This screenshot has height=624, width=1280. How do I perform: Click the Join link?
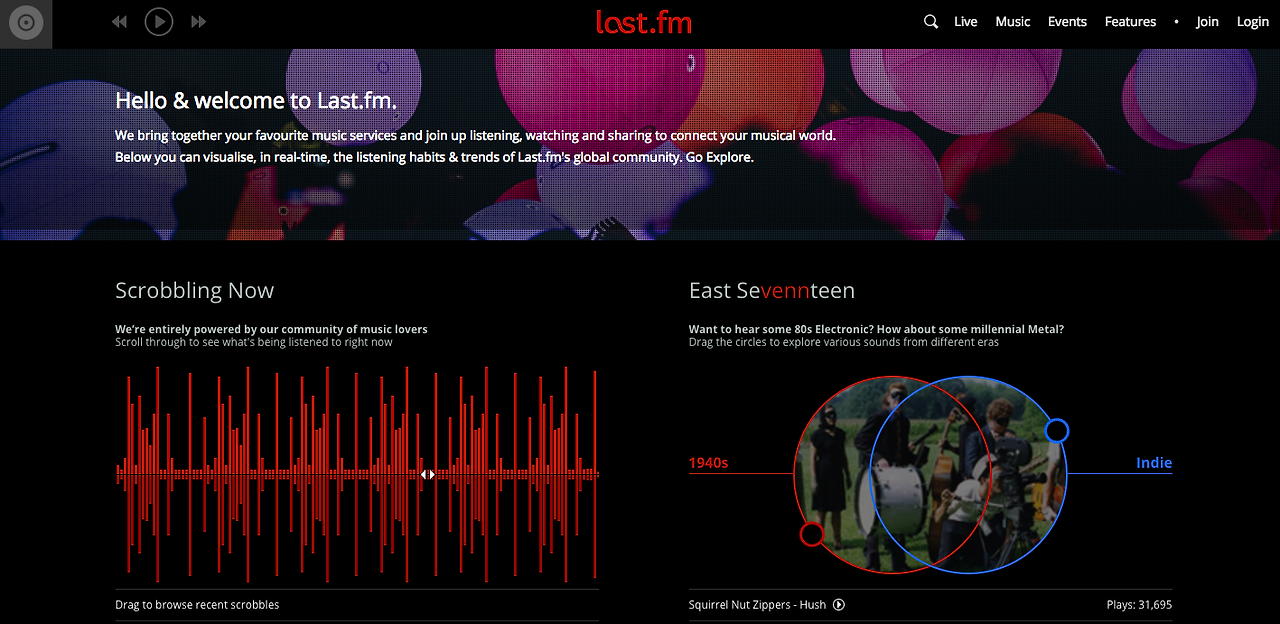click(1208, 22)
